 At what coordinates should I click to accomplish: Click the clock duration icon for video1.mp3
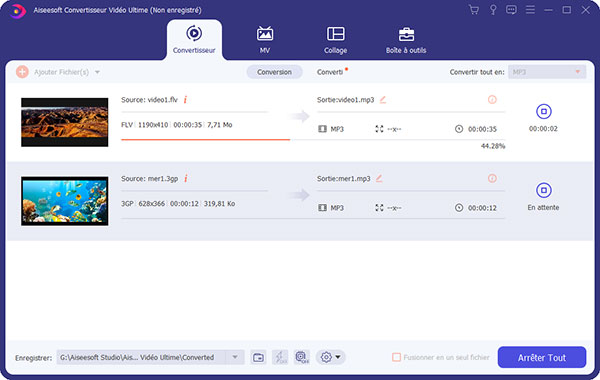pos(459,129)
